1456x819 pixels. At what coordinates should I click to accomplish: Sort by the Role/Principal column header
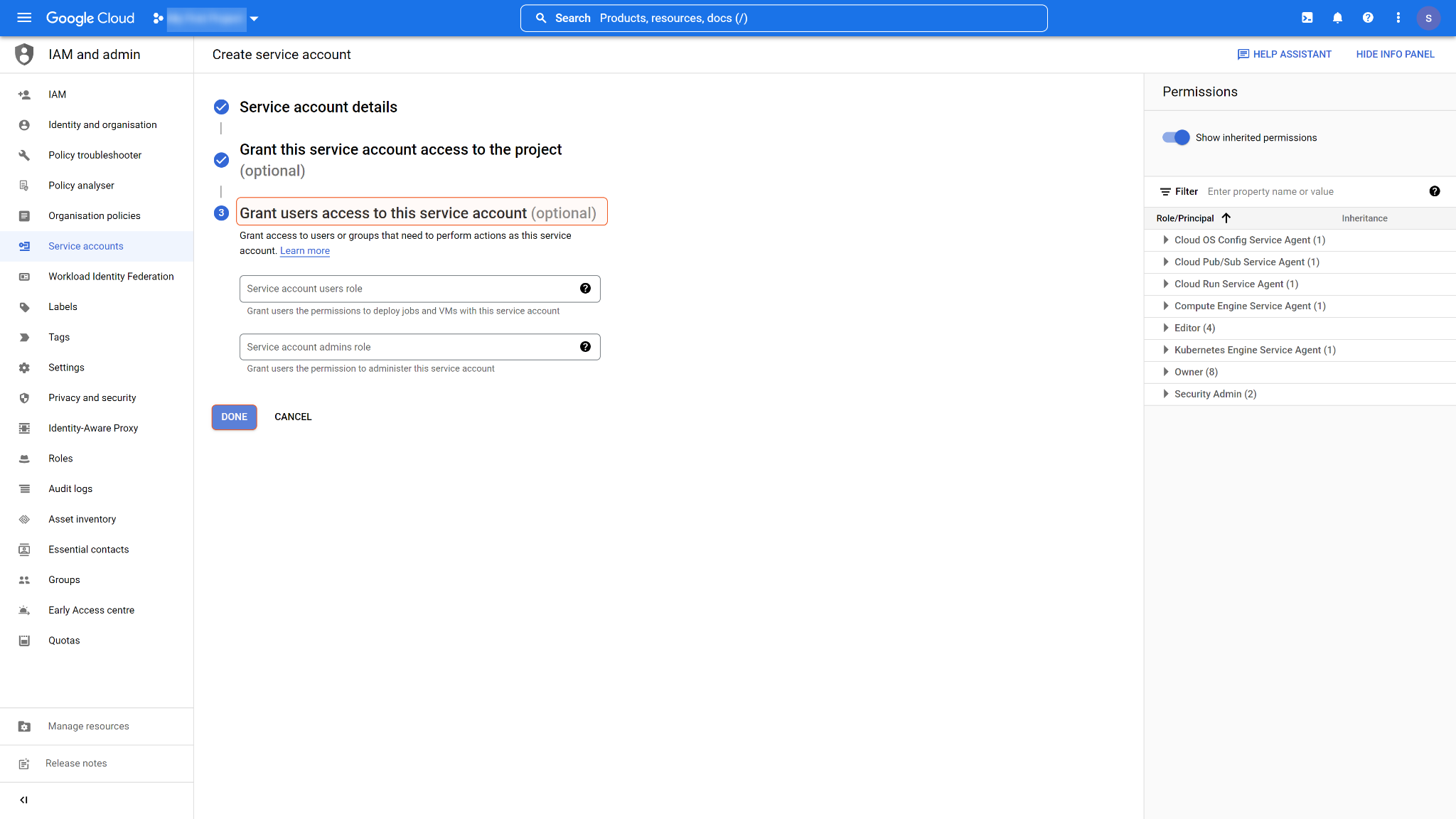(x=1185, y=218)
